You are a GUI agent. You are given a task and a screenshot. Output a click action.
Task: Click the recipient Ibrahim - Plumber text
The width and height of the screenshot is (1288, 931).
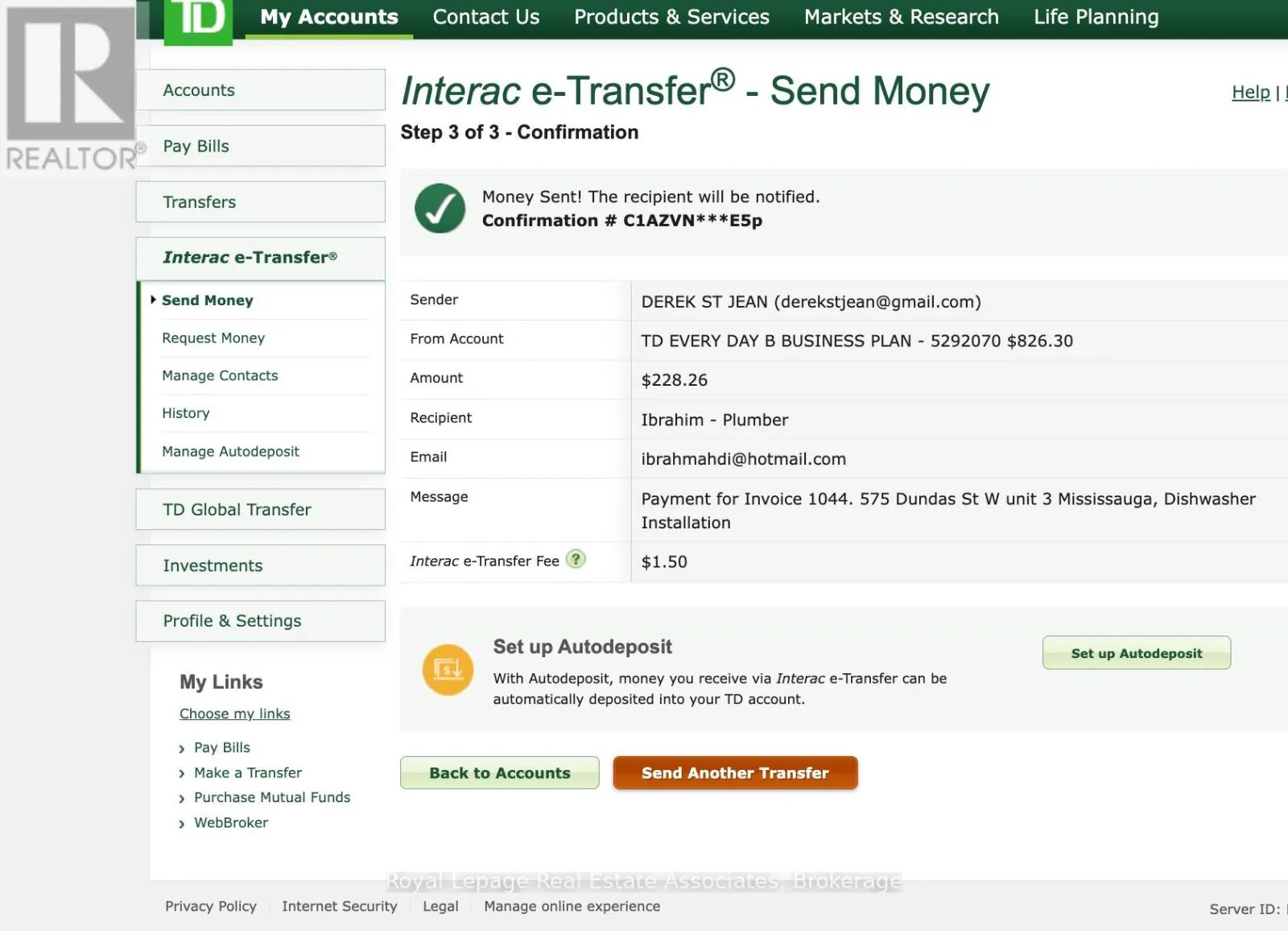(x=715, y=420)
